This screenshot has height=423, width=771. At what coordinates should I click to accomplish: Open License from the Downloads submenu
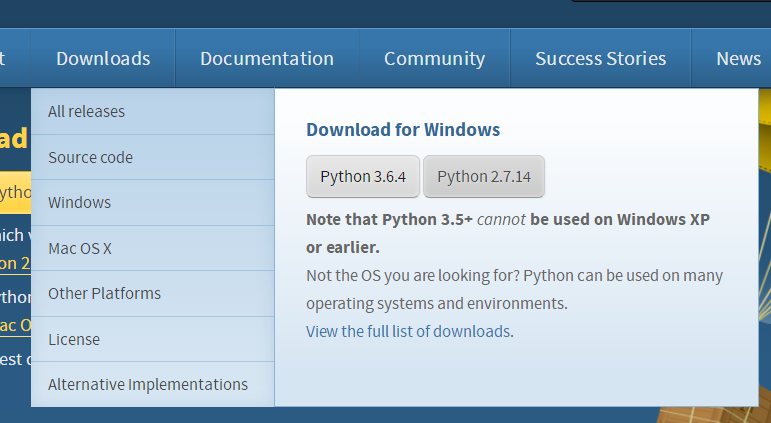click(152, 339)
